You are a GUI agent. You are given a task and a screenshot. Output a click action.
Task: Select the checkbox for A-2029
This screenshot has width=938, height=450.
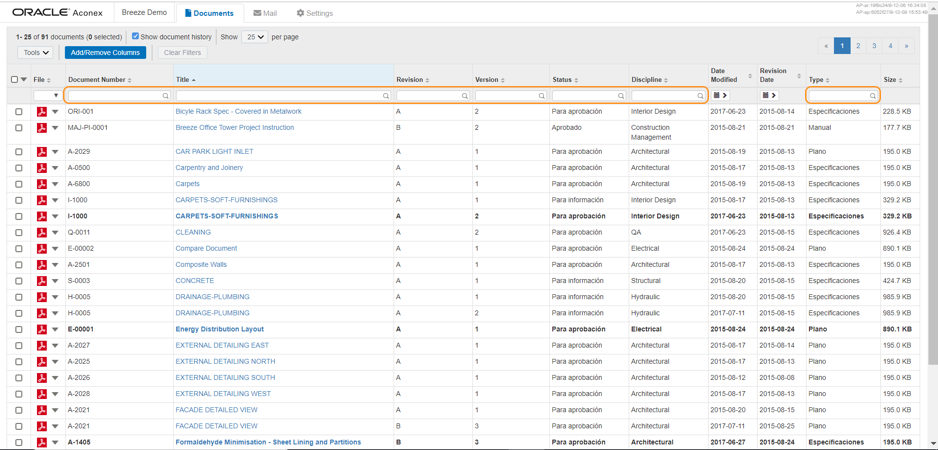point(19,152)
